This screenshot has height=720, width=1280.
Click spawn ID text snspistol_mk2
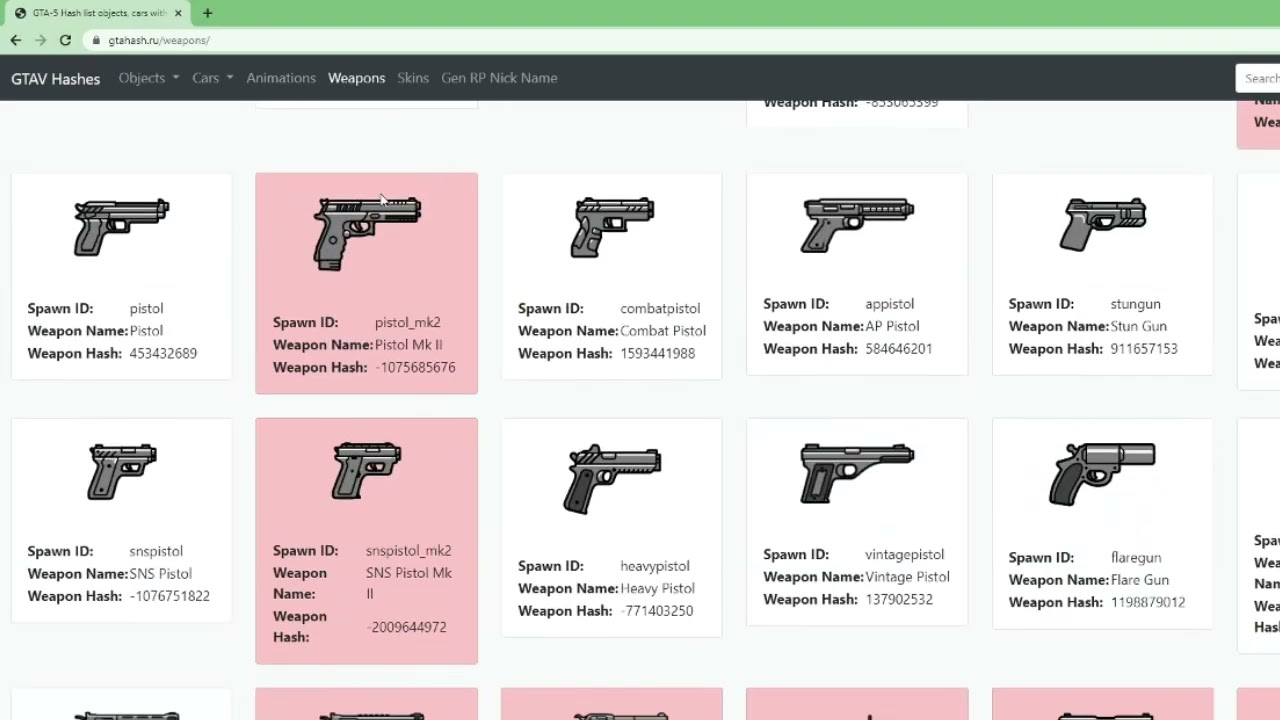(408, 551)
